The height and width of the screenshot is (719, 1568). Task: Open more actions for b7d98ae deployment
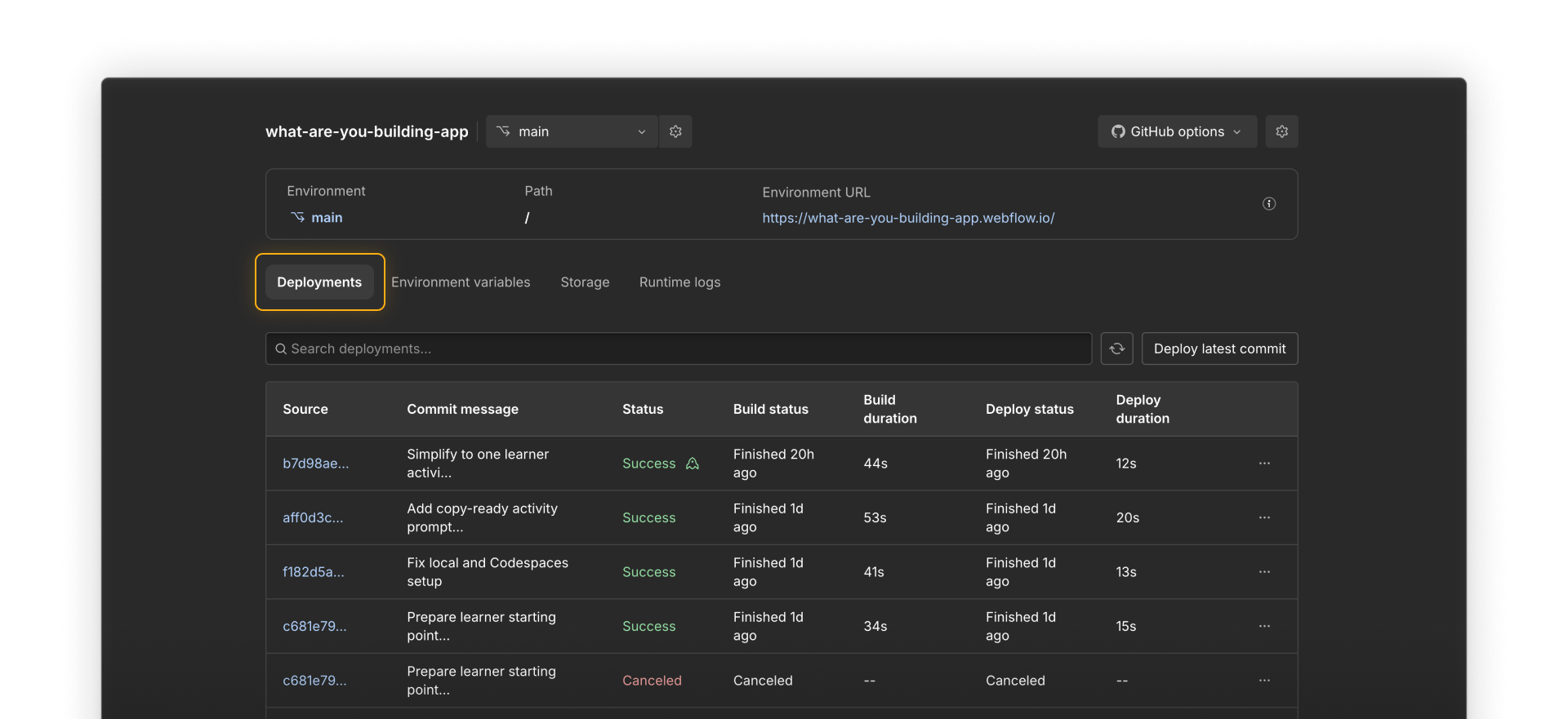[x=1264, y=464]
